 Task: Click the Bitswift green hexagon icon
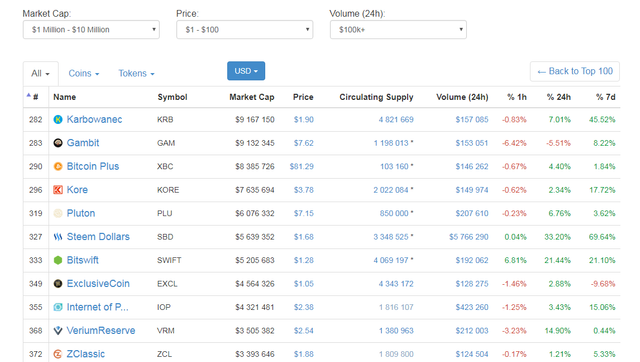(58, 260)
